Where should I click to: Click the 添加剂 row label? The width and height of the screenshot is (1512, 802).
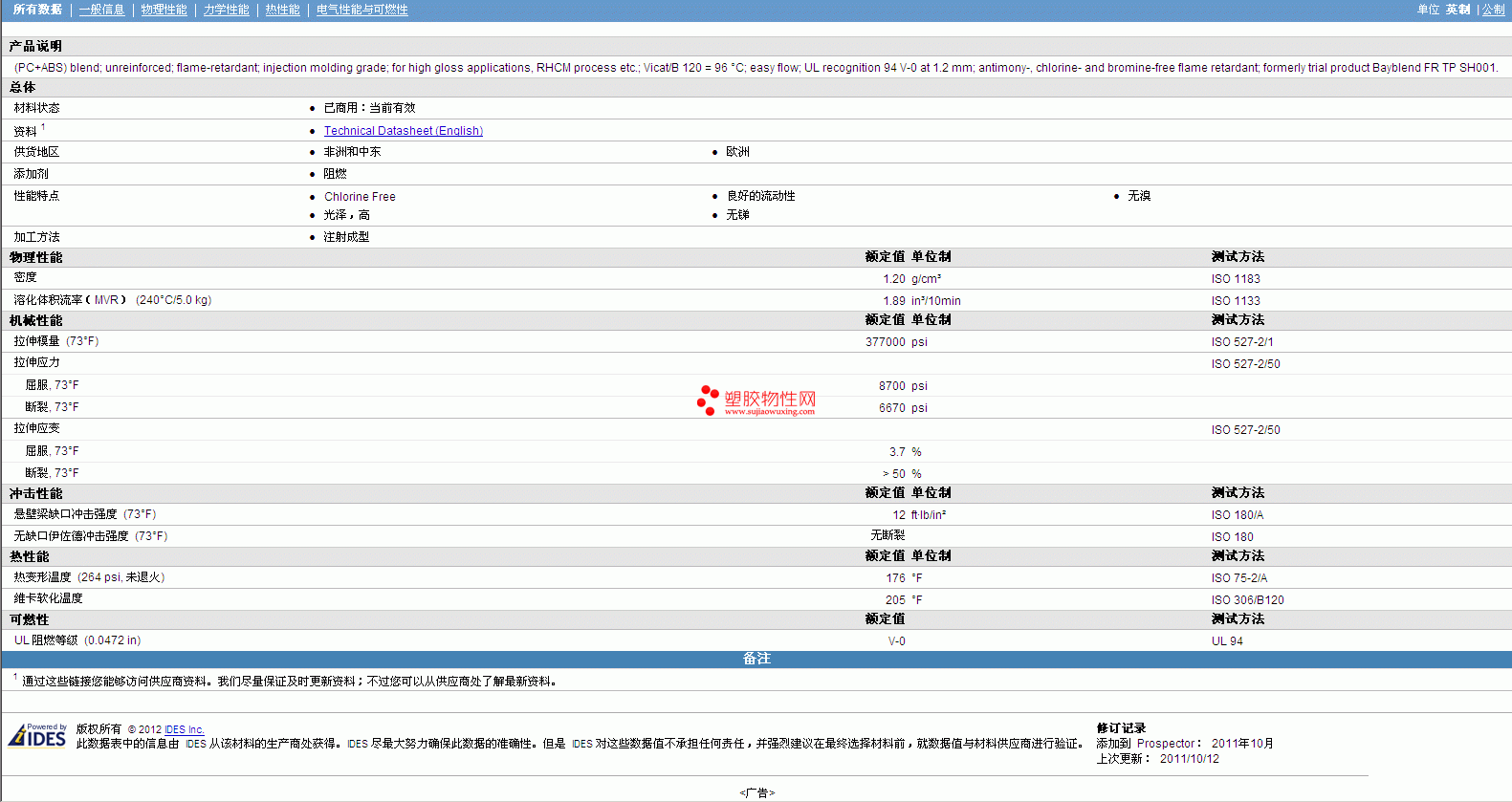(x=31, y=174)
